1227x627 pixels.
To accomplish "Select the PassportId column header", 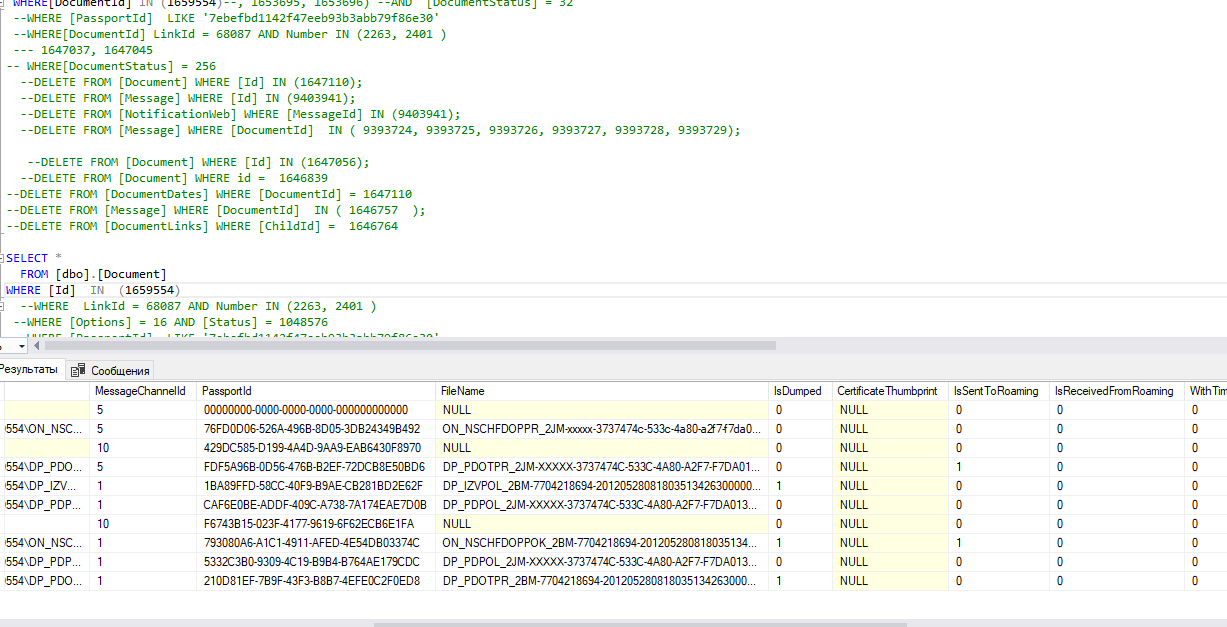I will [317, 391].
